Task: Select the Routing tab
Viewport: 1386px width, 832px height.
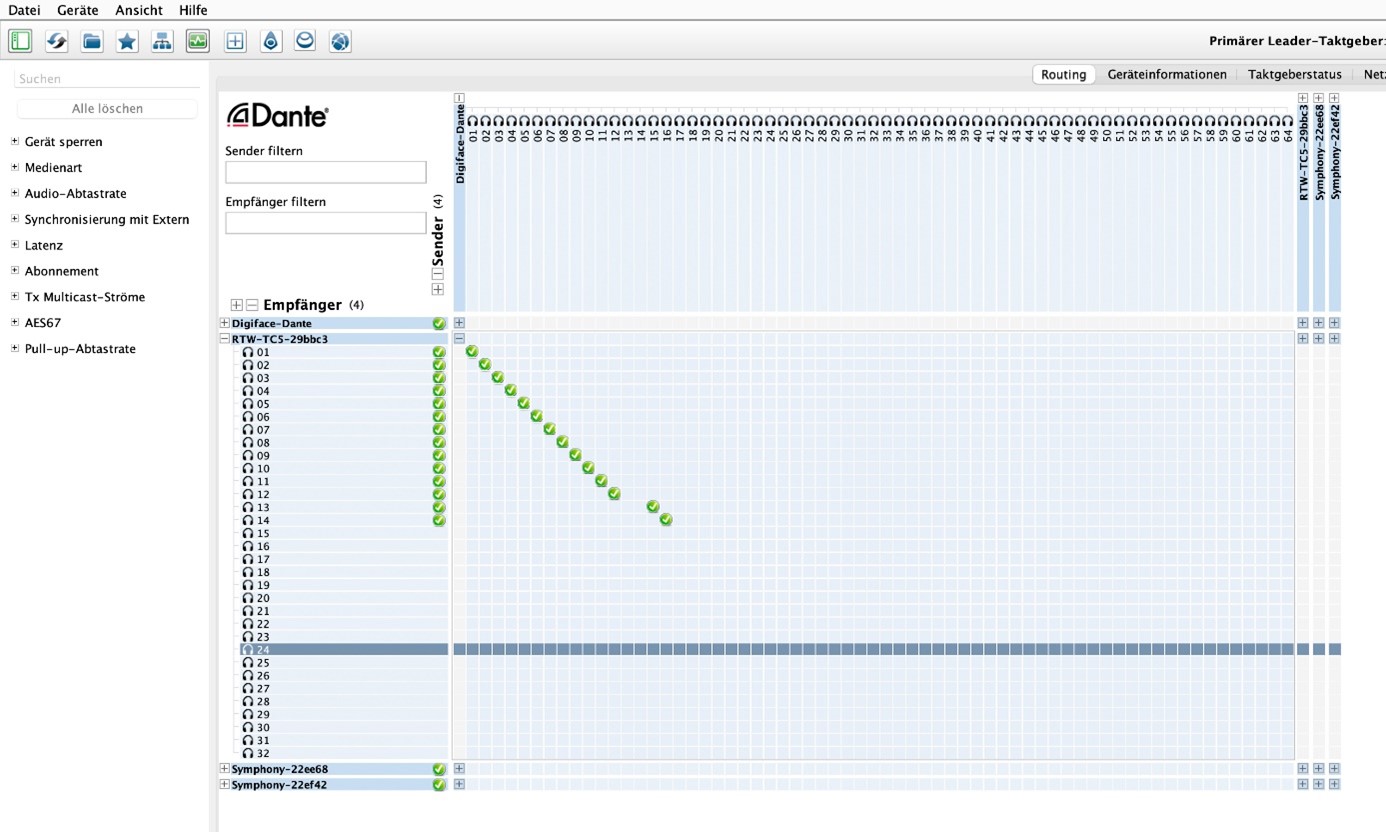Action: pos(1063,74)
